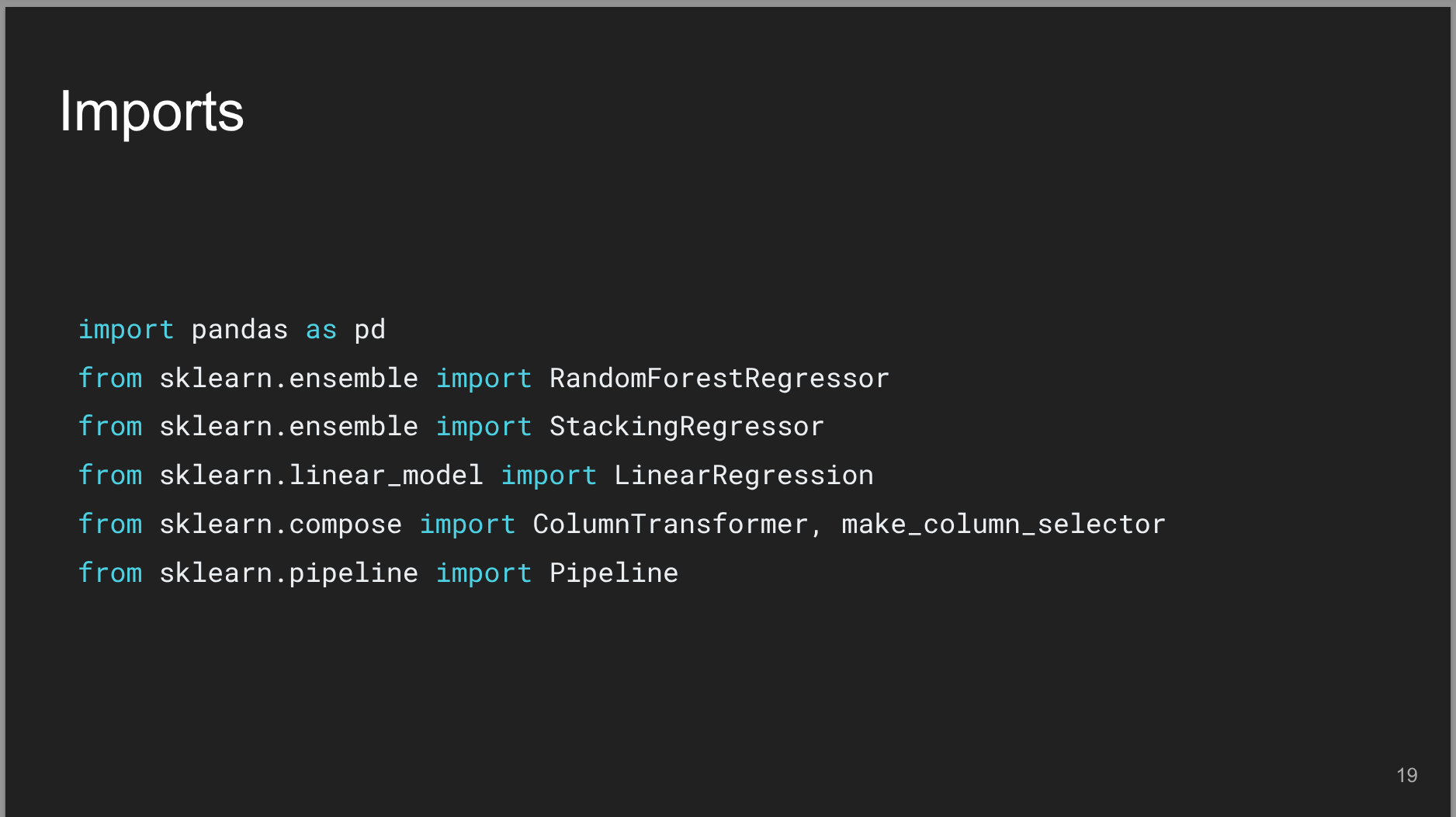Click the word "pandas" in the code

pyautogui.click(x=239, y=330)
